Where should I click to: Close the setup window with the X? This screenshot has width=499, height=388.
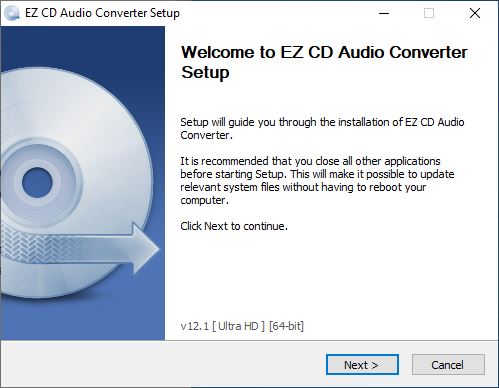coord(475,13)
